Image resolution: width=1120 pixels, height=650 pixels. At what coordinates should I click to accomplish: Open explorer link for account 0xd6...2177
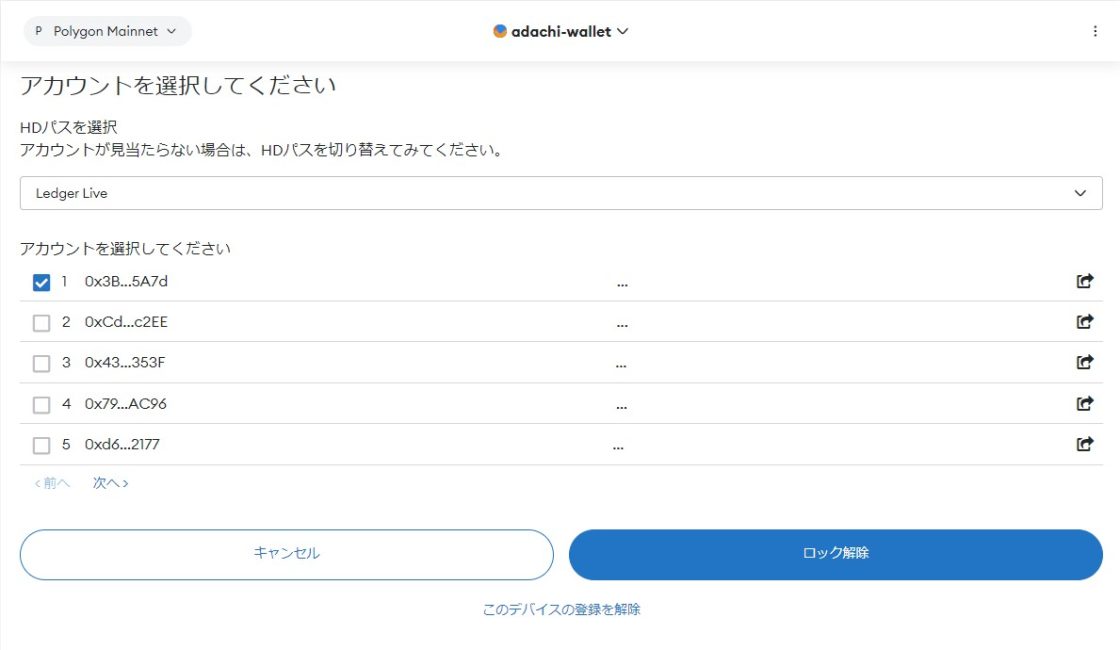click(x=1084, y=444)
